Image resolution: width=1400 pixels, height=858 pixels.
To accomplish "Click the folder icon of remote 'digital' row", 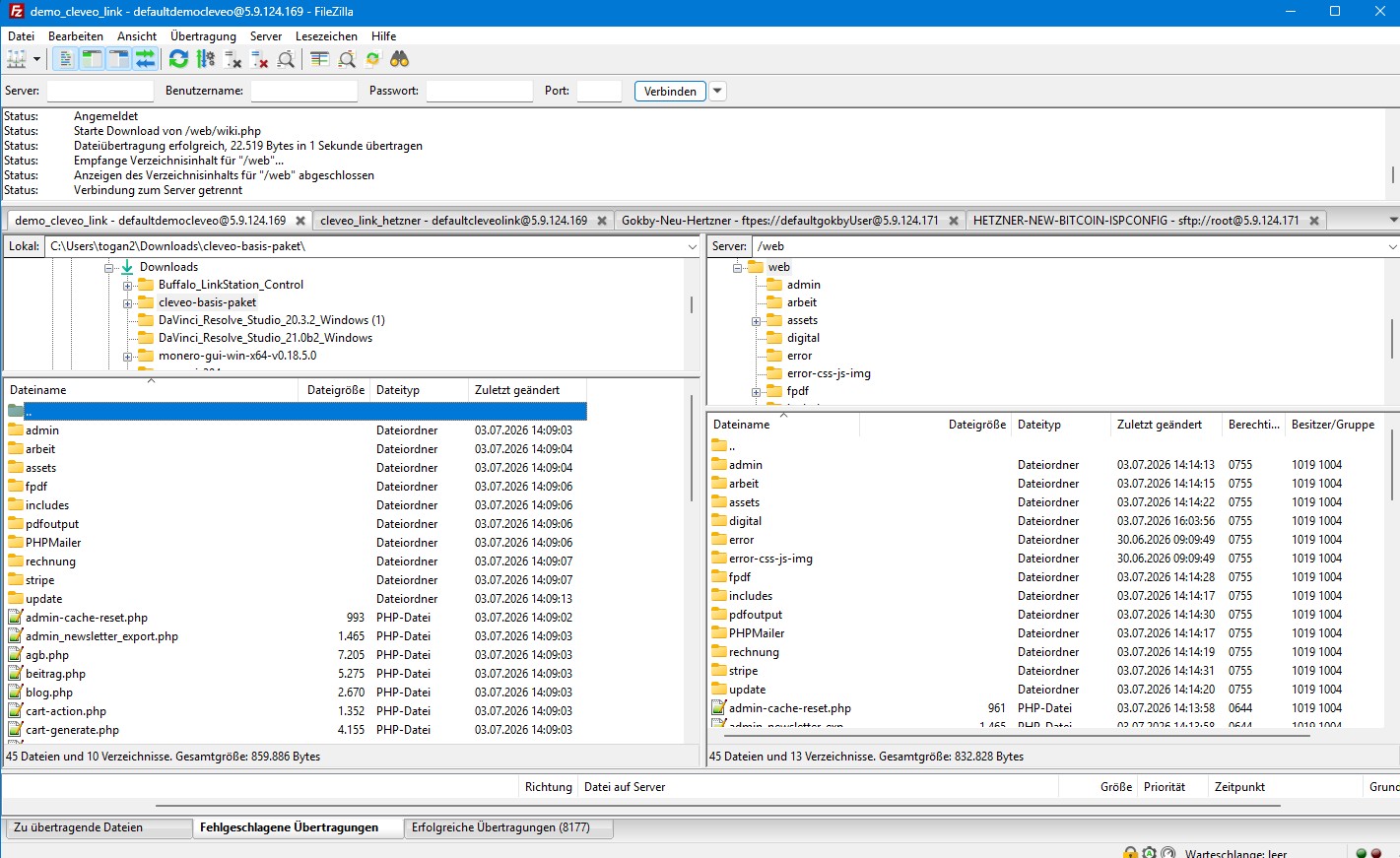I will click(x=719, y=521).
